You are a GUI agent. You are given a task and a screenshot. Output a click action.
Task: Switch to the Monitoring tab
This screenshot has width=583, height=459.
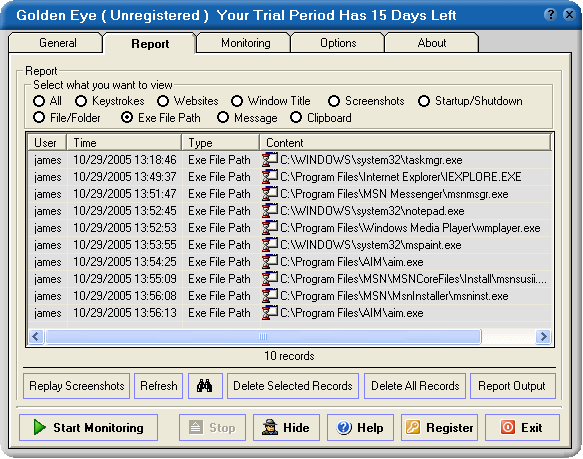click(245, 43)
